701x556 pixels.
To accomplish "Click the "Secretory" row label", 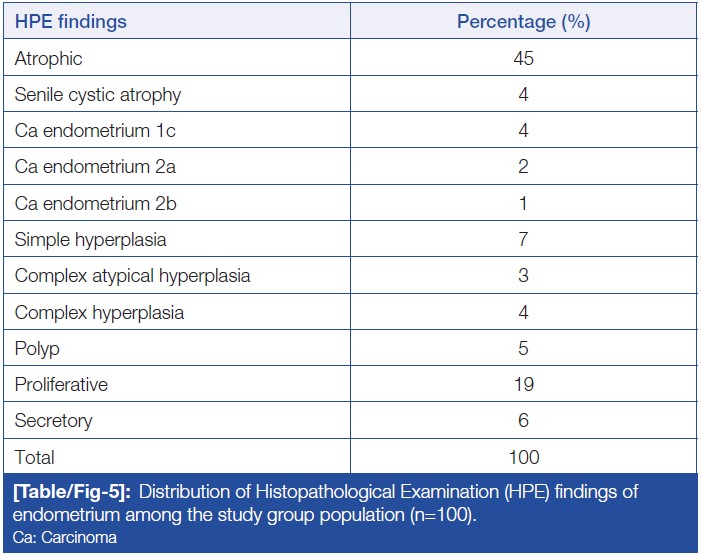I will [x=52, y=421].
